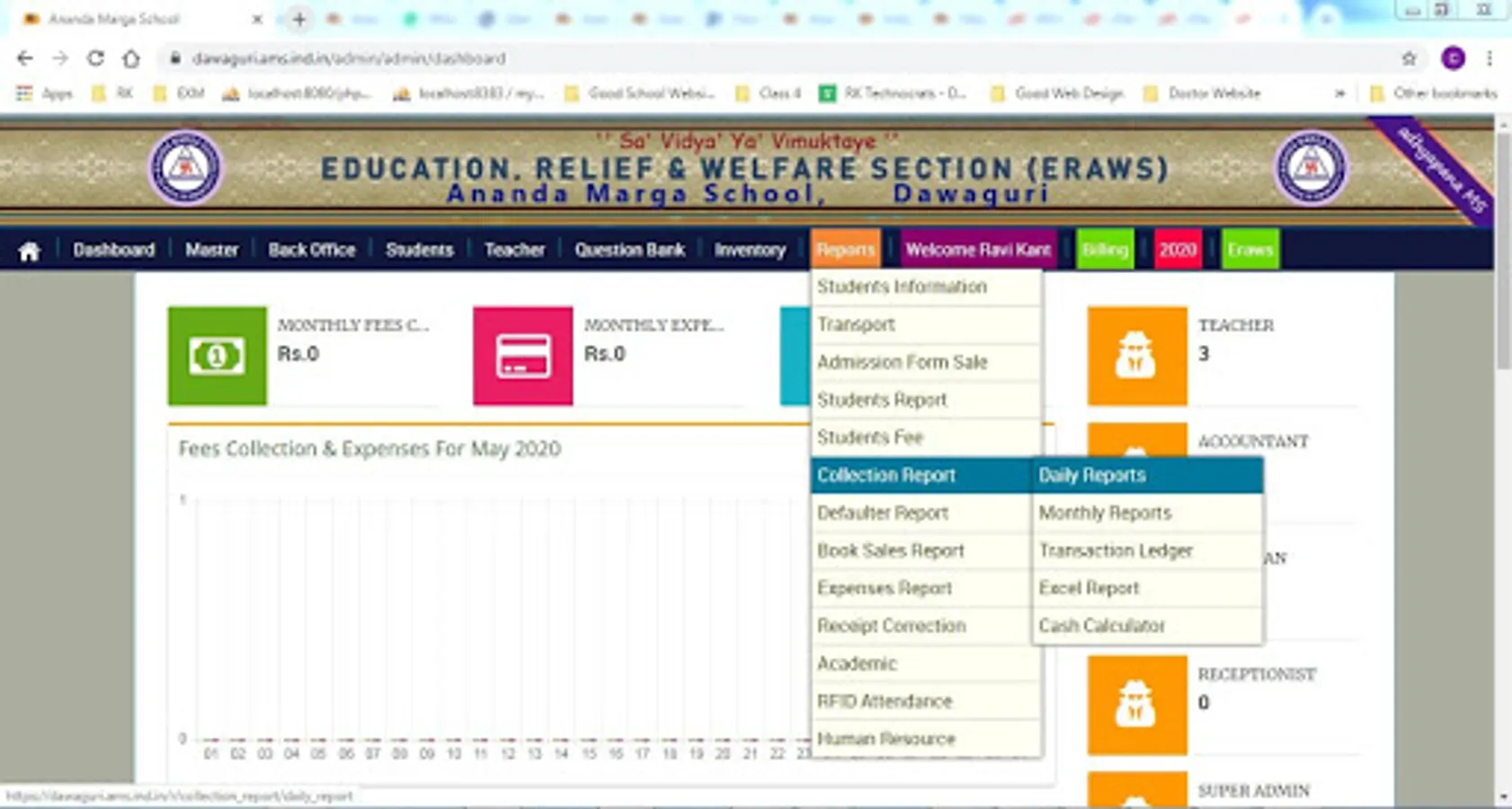Select Human Resource entry
The width and height of the screenshot is (1512, 809).
click(926, 739)
